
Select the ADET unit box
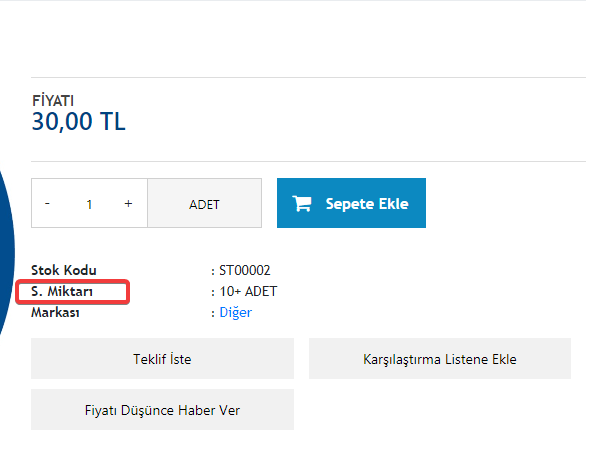click(205, 203)
